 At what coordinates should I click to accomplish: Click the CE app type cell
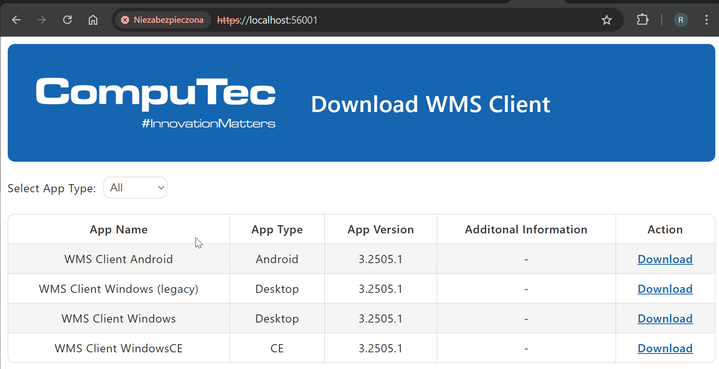click(x=277, y=348)
